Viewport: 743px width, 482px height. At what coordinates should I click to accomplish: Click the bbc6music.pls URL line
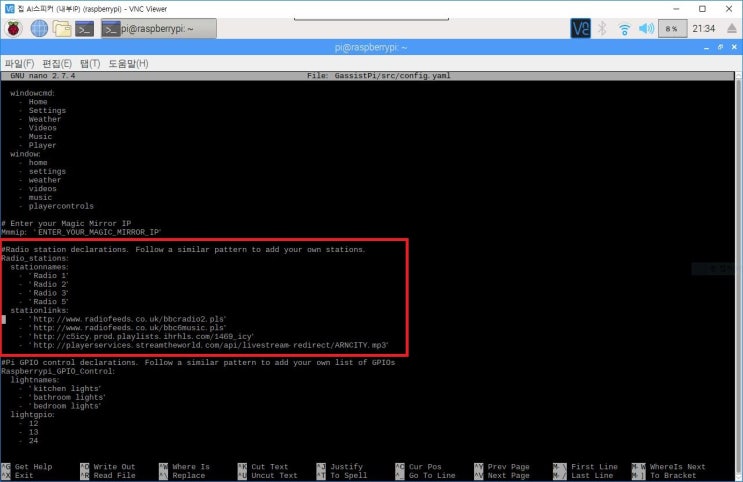(x=127, y=328)
